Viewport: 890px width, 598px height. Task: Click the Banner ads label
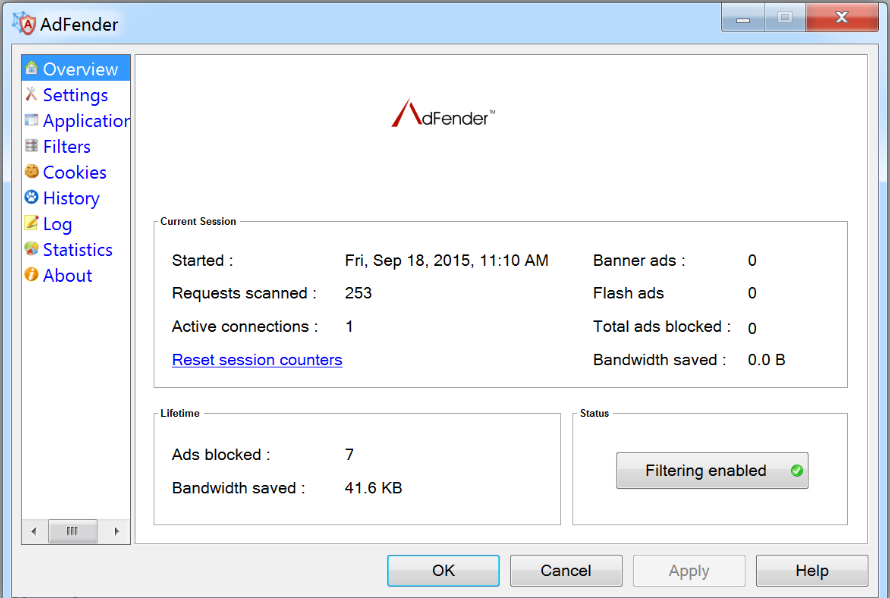coord(639,260)
